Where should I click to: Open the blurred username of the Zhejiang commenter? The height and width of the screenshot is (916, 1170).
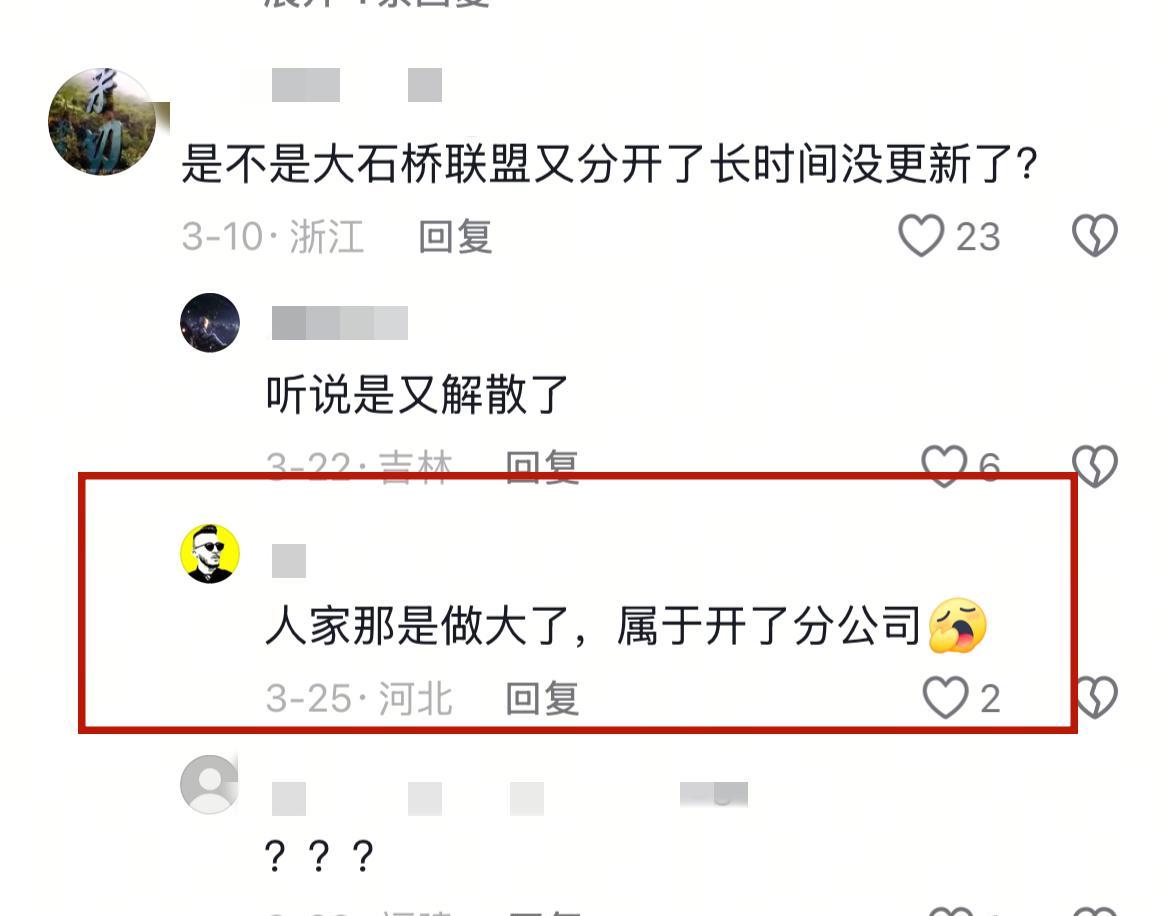357,85
